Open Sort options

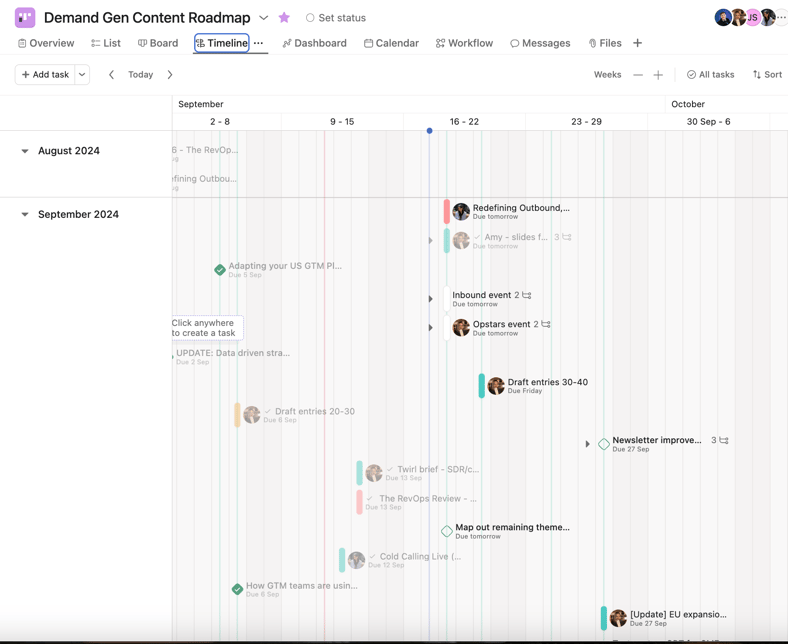point(767,74)
